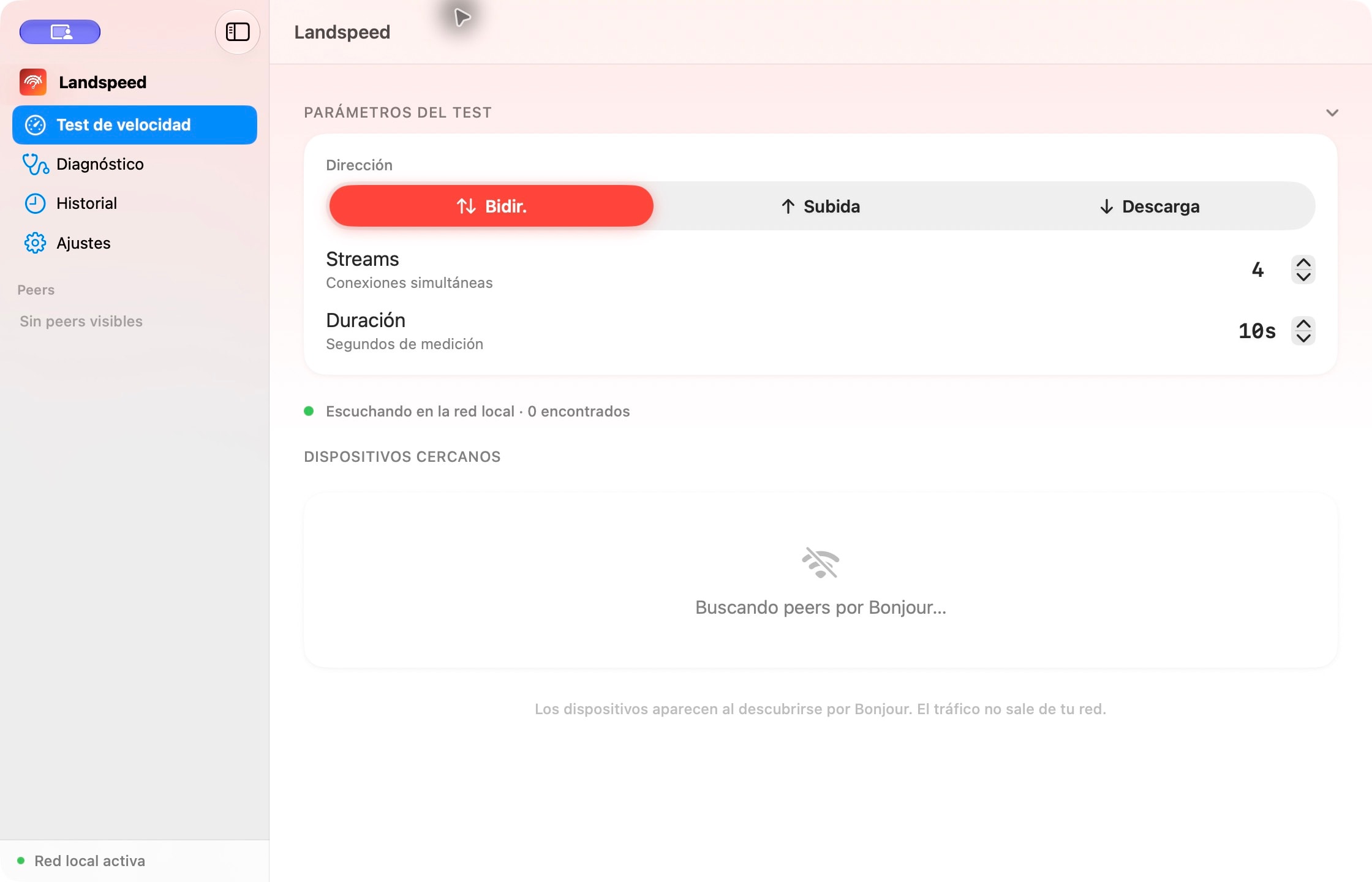Click the Duración label

(366, 320)
